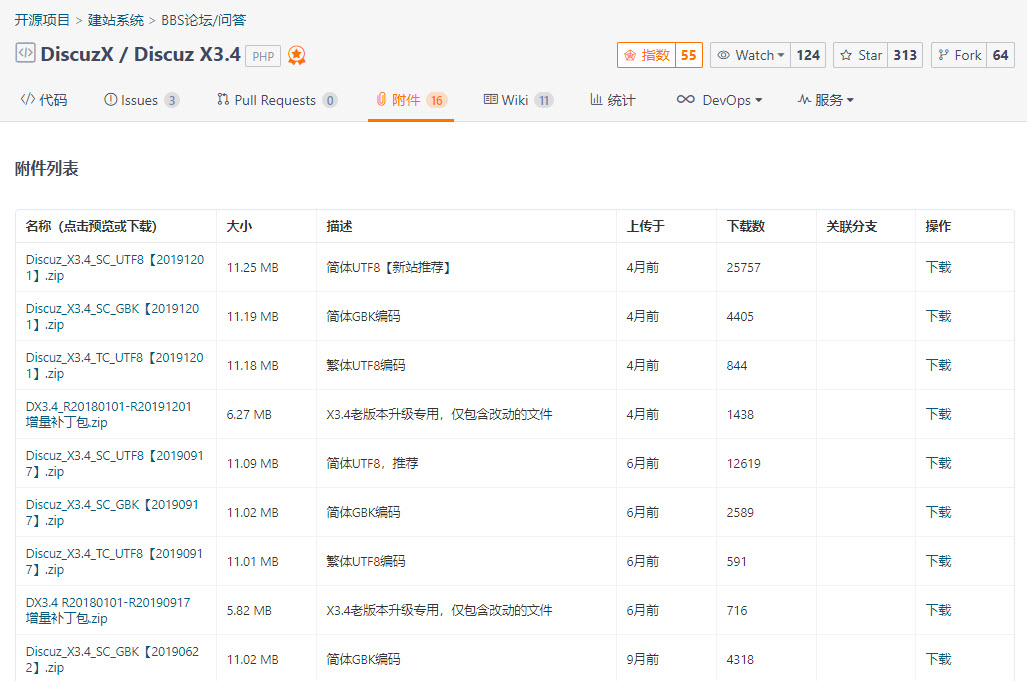Click the GVP medal icon next to DiscuzX
The image size is (1027, 681).
[x=296, y=55]
